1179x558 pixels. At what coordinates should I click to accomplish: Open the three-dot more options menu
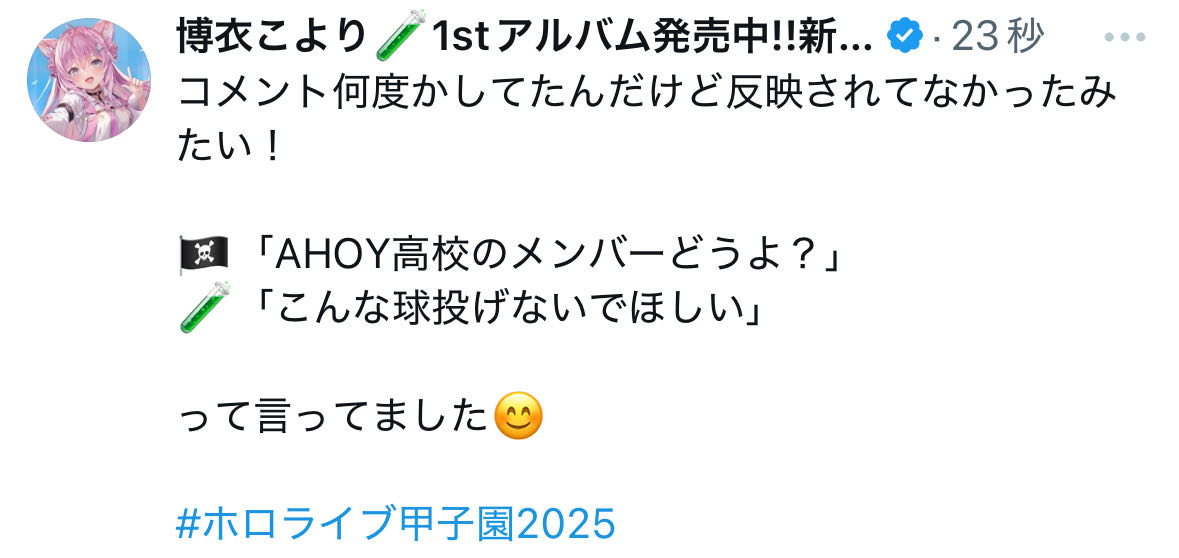[1123, 37]
